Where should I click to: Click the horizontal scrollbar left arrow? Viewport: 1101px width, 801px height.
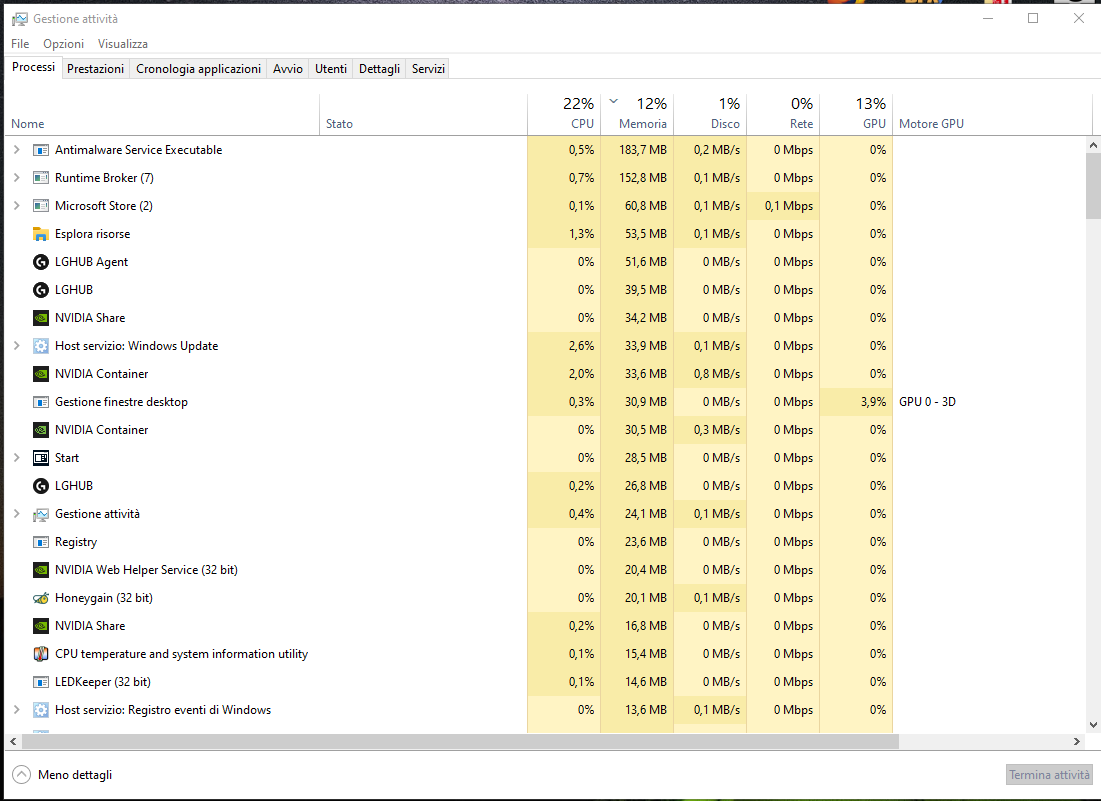pyautogui.click(x=13, y=741)
